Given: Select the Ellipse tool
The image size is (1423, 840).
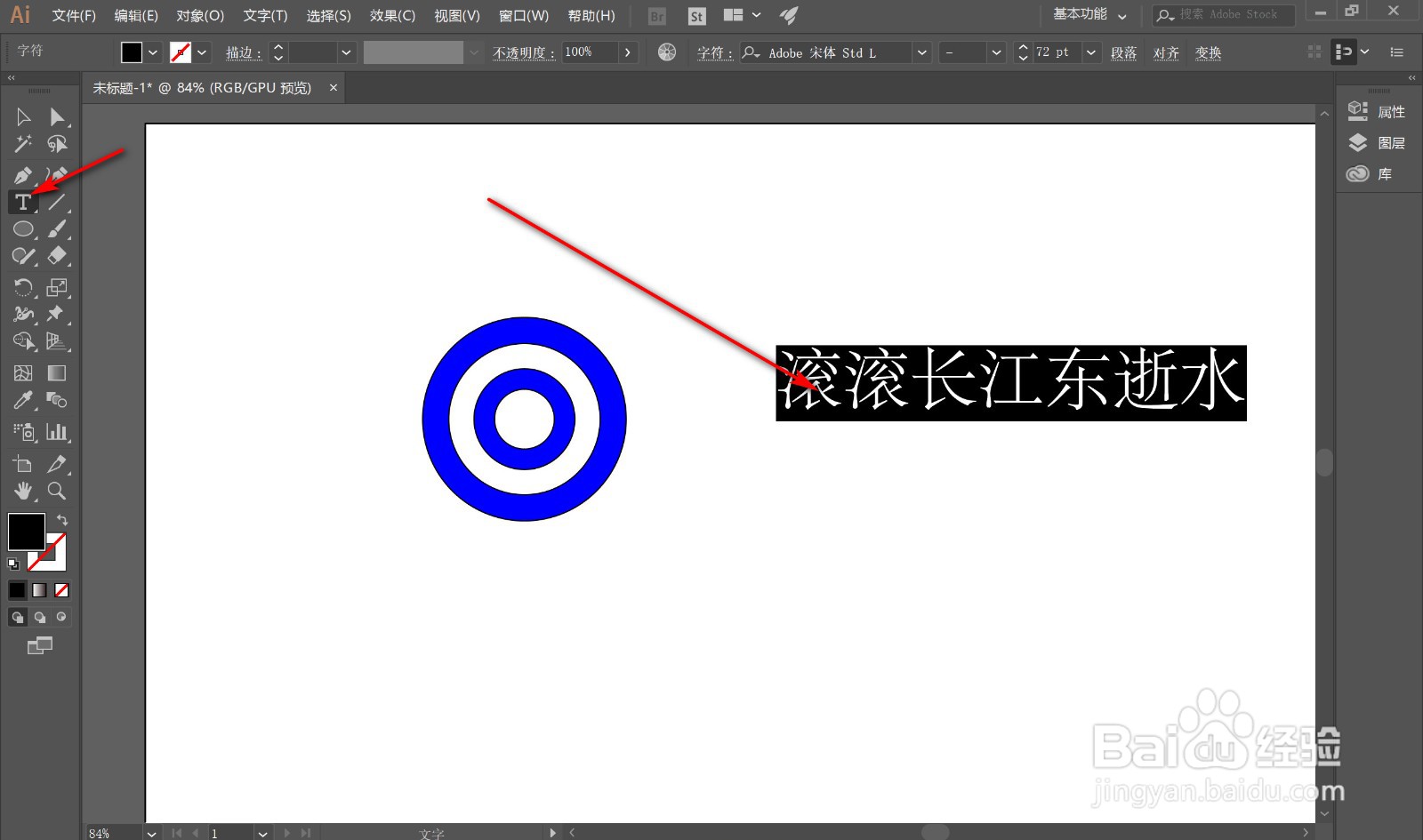Looking at the screenshot, I should tap(23, 229).
